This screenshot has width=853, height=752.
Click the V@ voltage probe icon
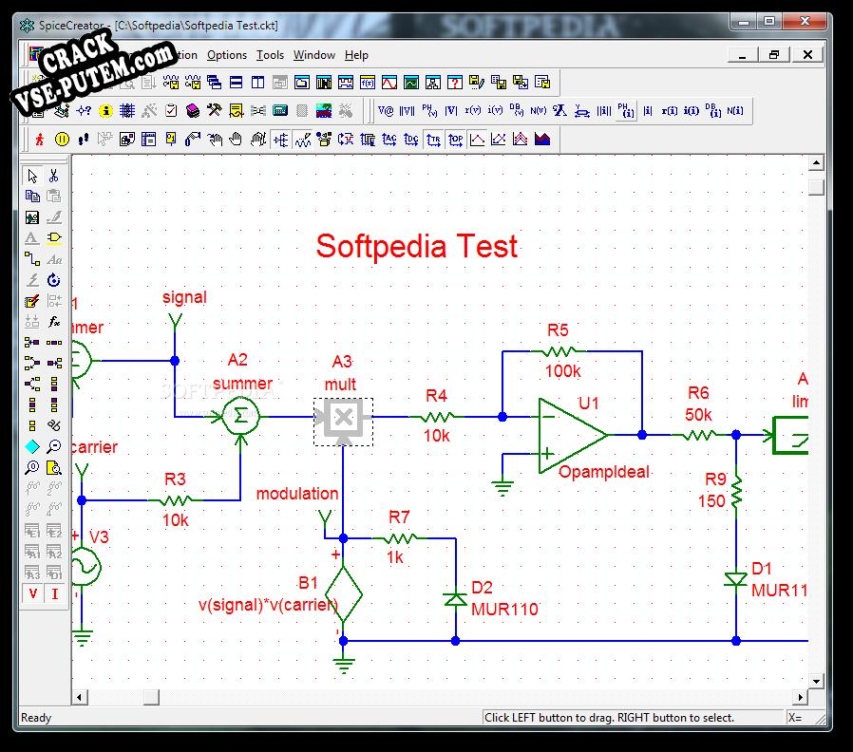click(386, 111)
